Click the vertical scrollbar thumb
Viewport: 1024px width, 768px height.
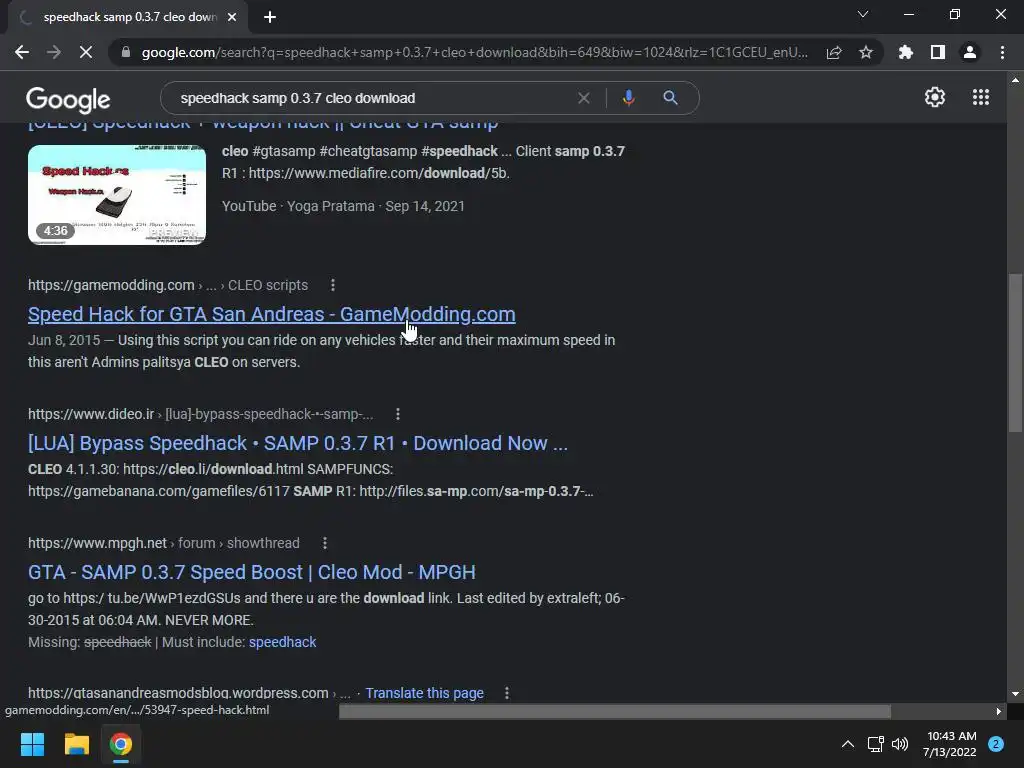1015,353
